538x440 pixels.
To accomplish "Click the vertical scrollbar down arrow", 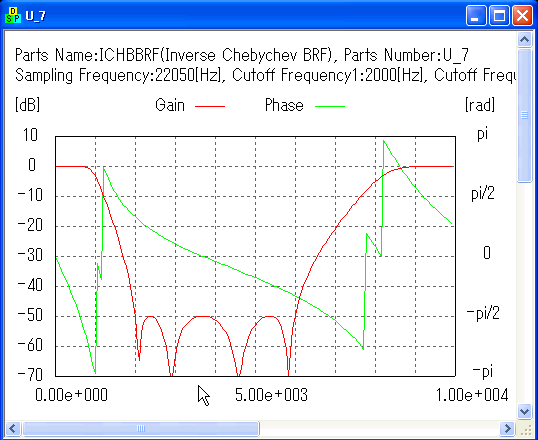I will 524,411.
